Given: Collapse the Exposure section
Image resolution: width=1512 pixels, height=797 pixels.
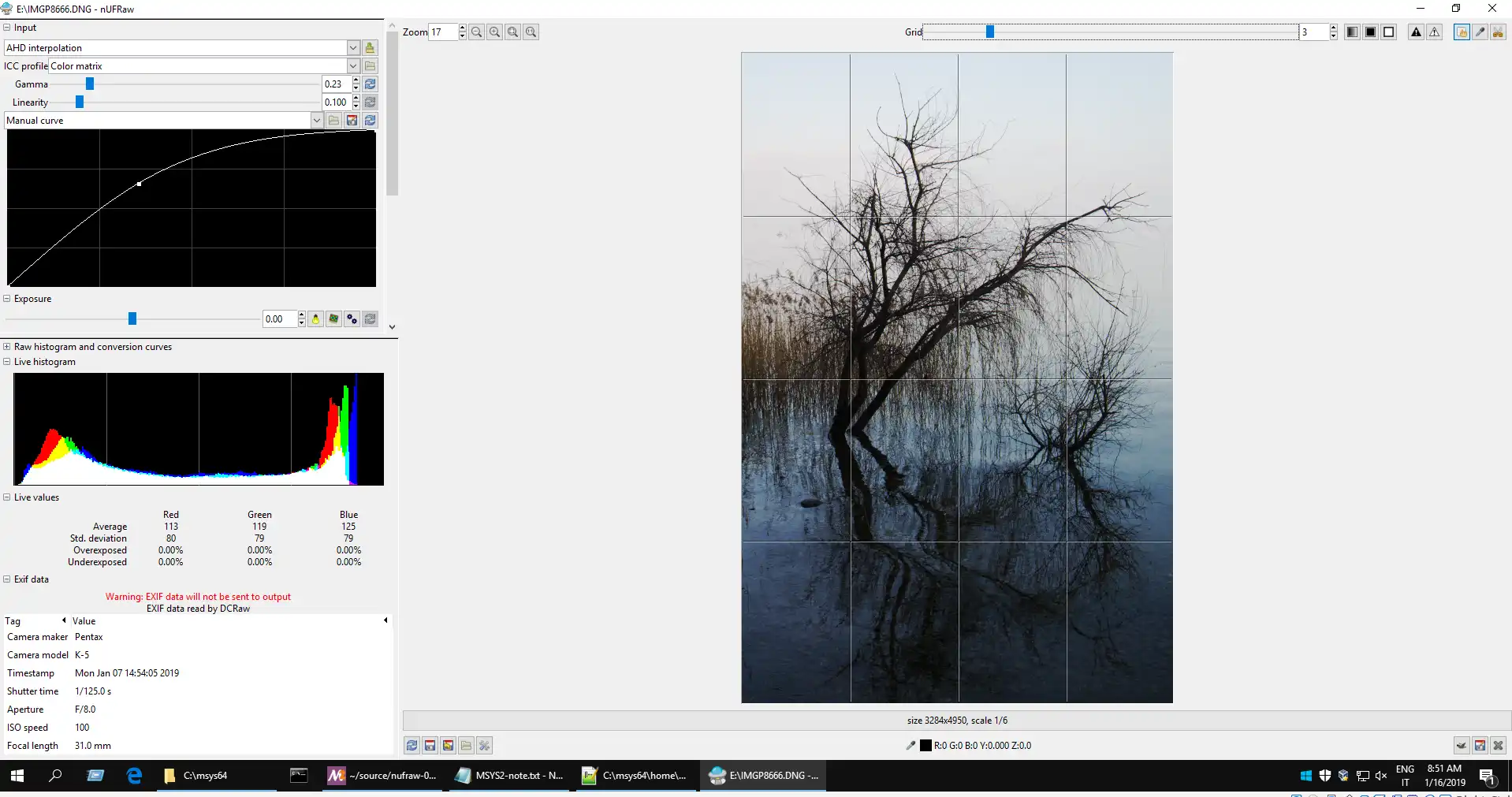Looking at the screenshot, I should pos(7,299).
